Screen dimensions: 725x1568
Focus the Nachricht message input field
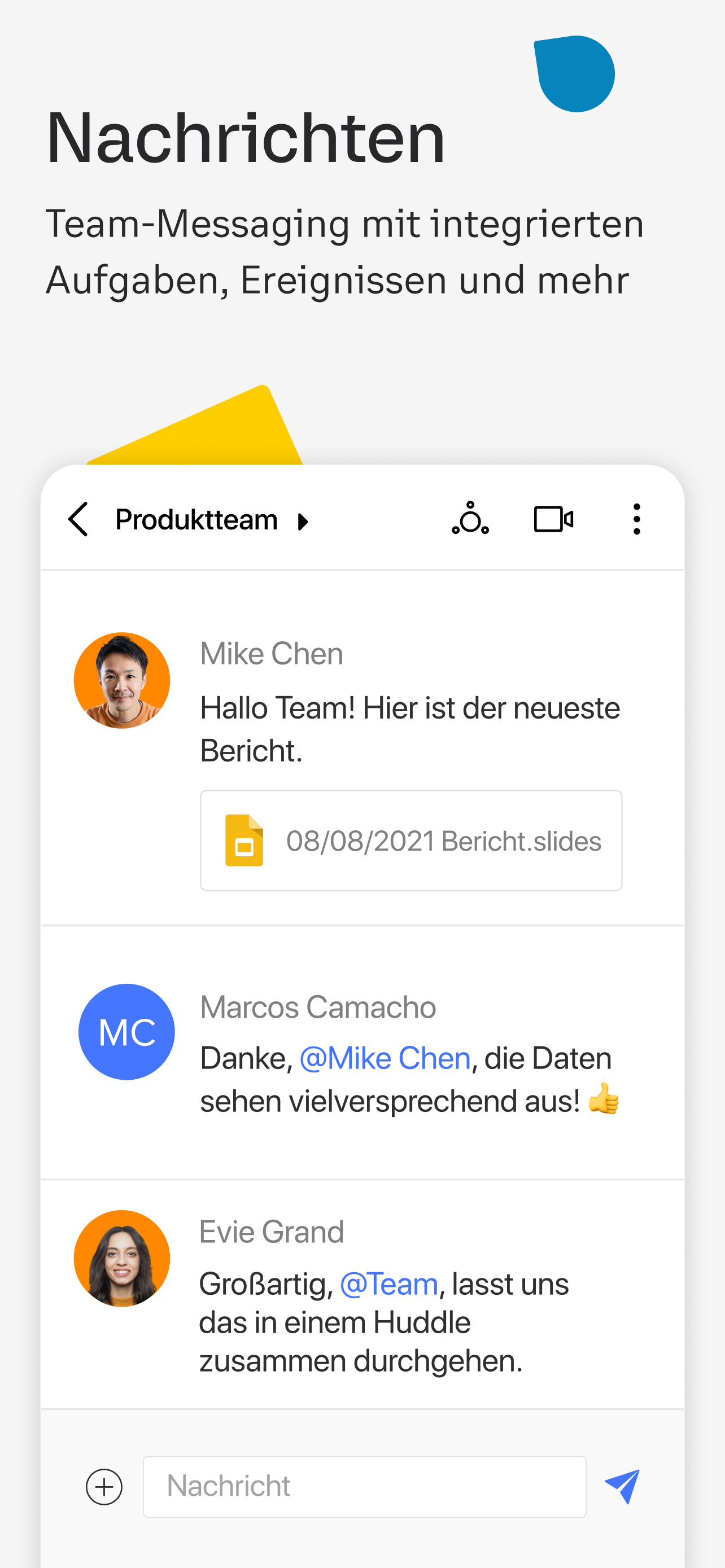[x=365, y=1486]
